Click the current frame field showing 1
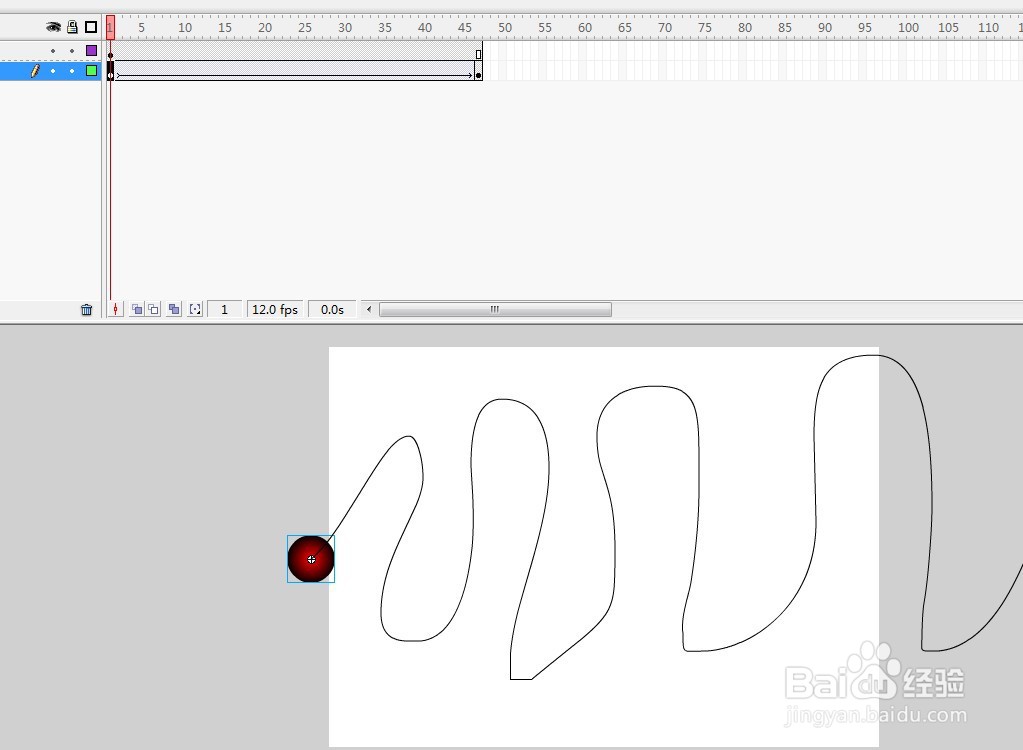 point(224,309)
